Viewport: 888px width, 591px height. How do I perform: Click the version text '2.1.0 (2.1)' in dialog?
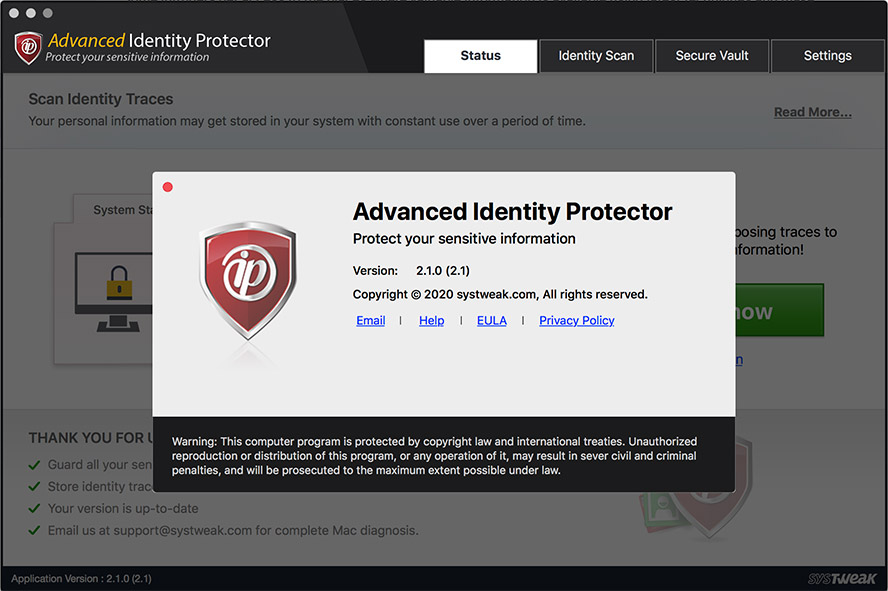(x=443, y=271)
